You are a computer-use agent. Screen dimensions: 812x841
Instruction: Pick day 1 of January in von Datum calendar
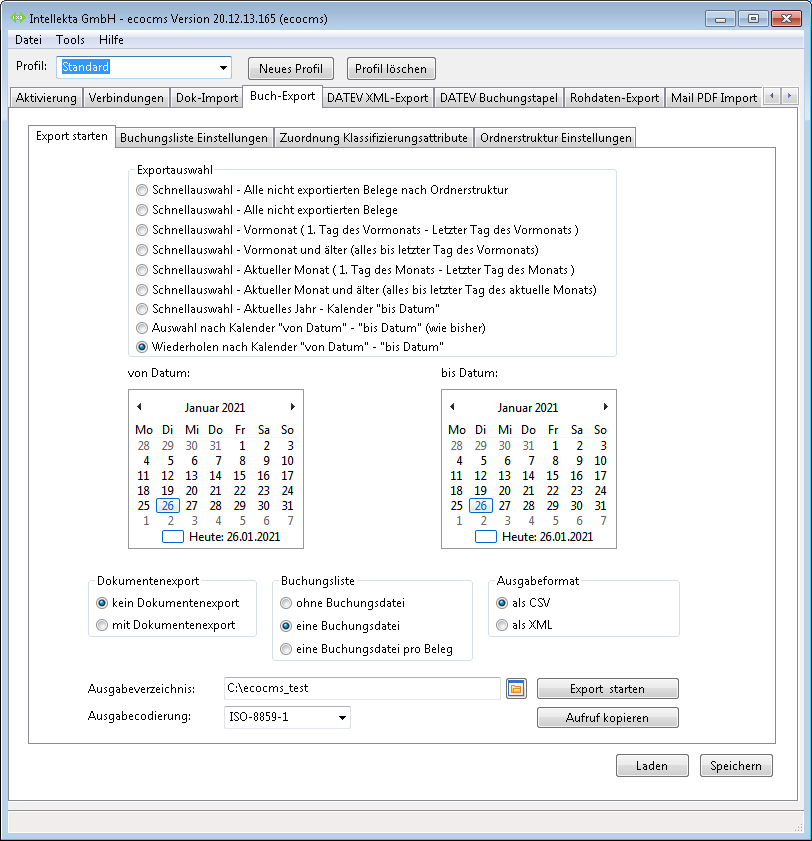point(242,446)
